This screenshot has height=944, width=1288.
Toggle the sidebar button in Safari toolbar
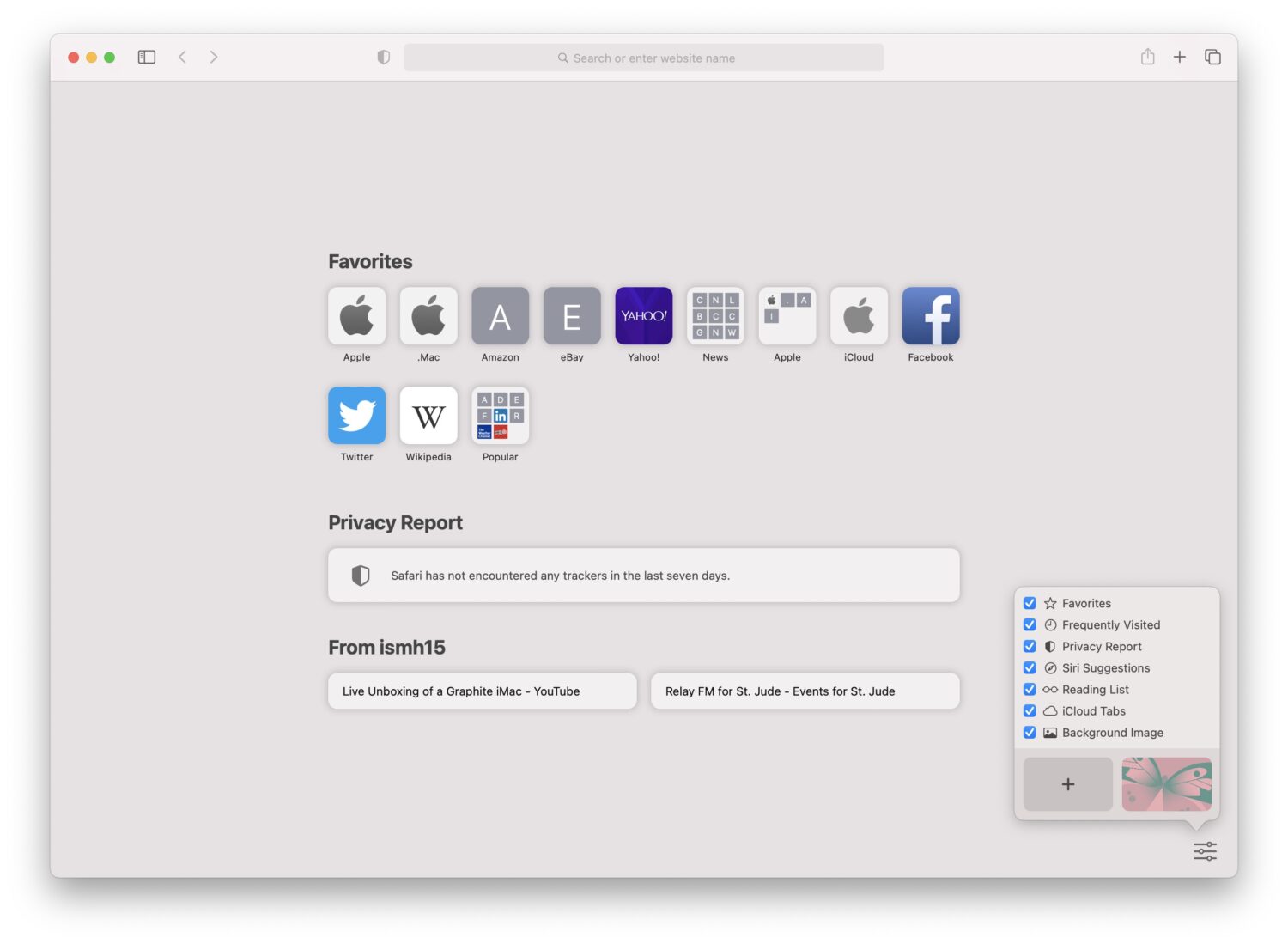[147, 57]
